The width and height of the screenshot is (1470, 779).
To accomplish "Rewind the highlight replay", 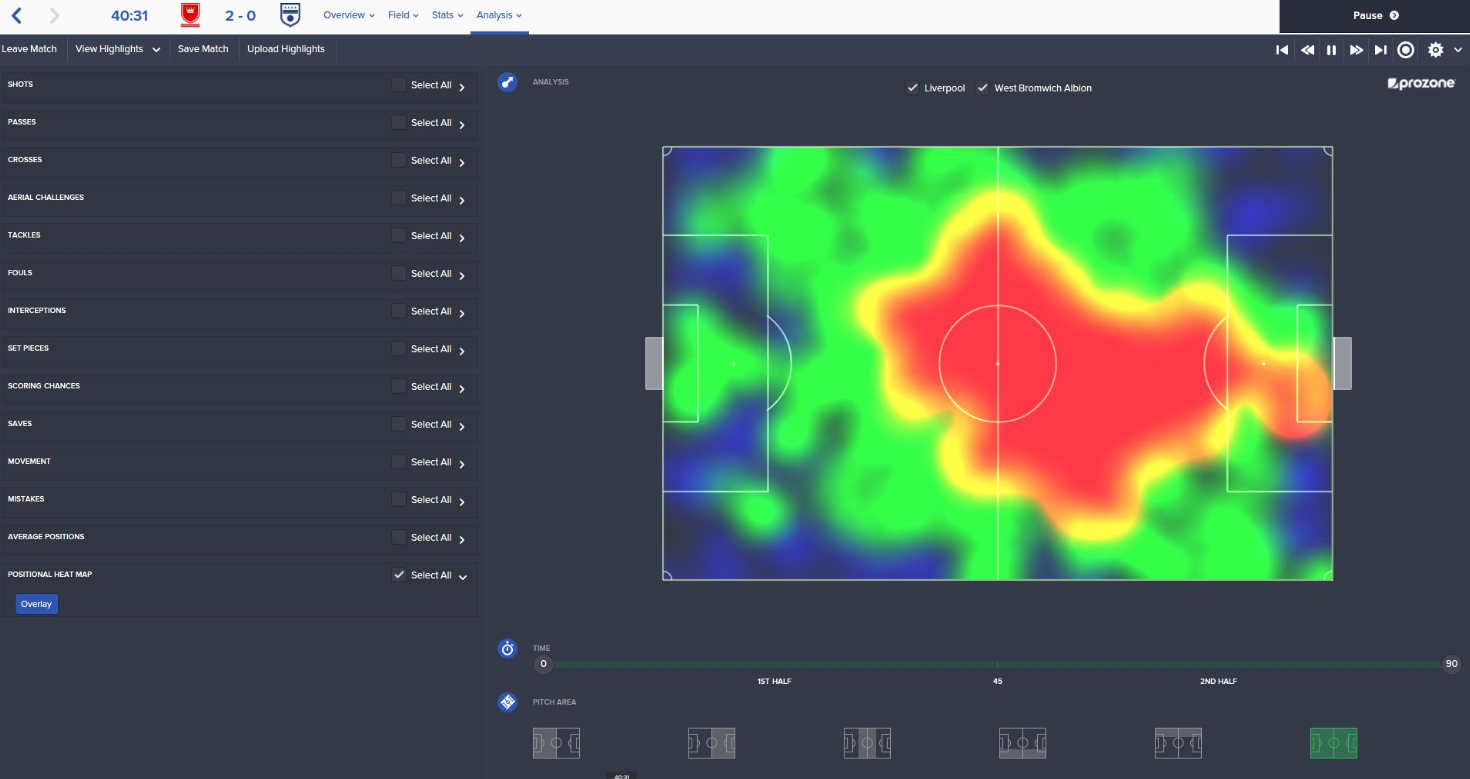I will tap(1307, 49).
